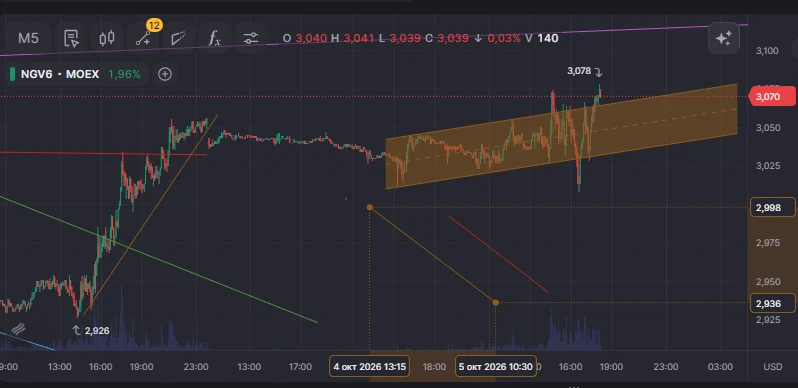Viewport: 798px width, 388px height.
Task: Click the AI sparkle assistant button
Action: pyautogui.click(x=723, y=38)
